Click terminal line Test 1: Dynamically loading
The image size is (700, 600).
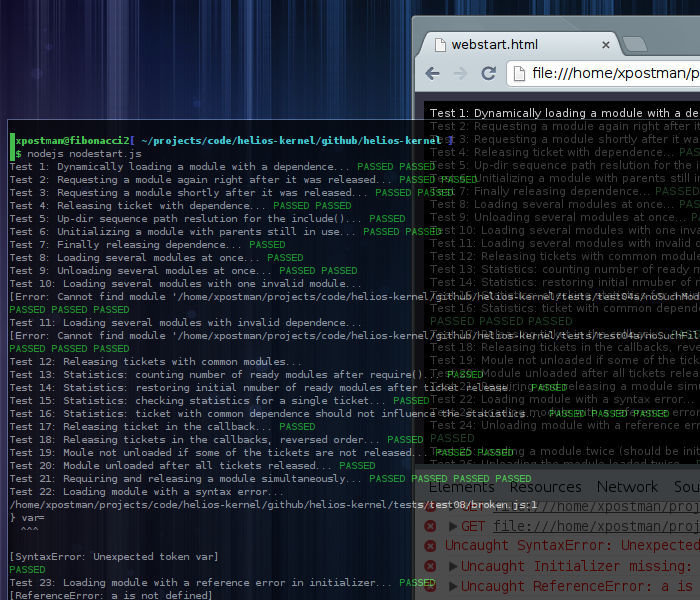point(222,167)
